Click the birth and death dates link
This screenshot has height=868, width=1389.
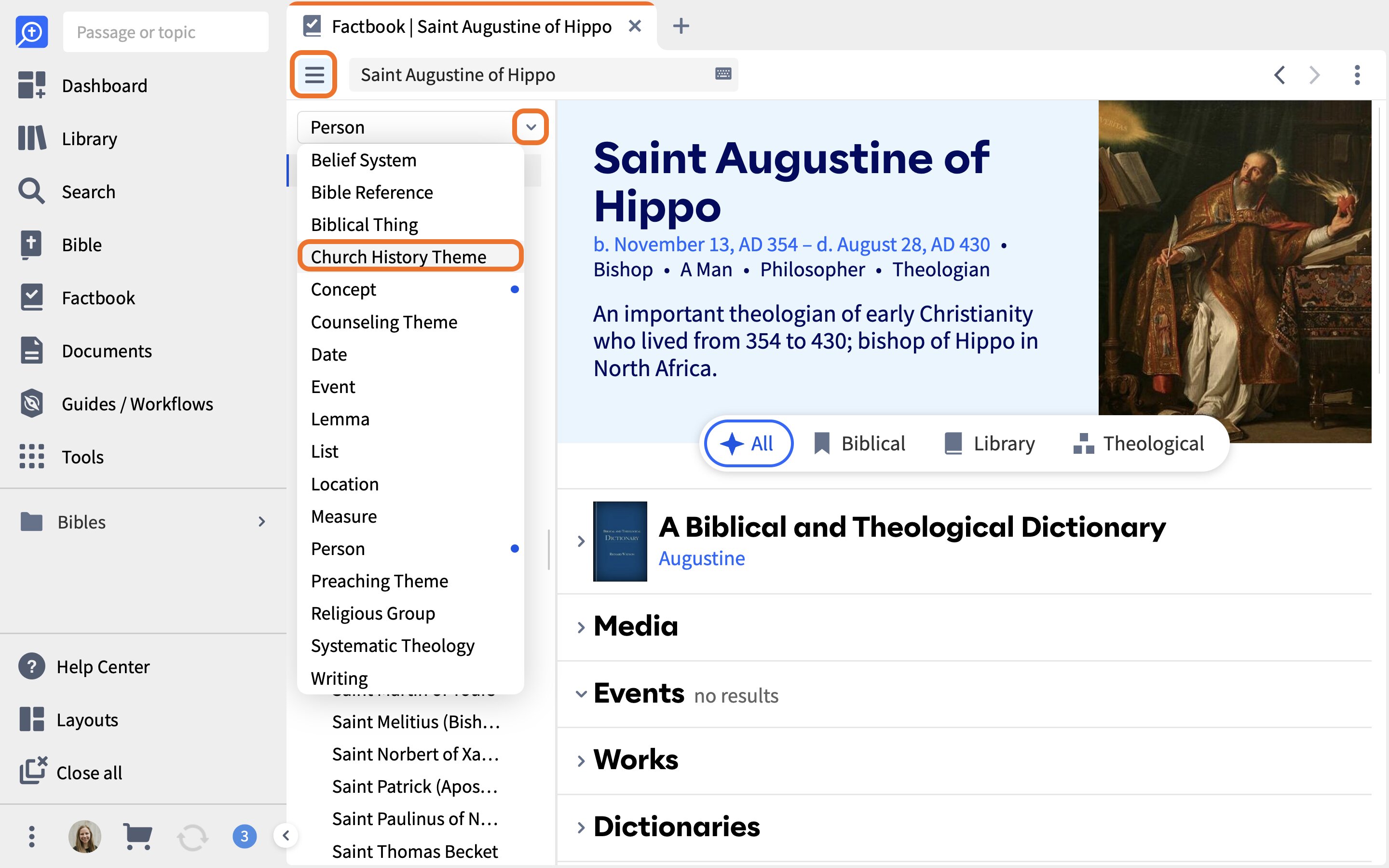coord(791,244)
